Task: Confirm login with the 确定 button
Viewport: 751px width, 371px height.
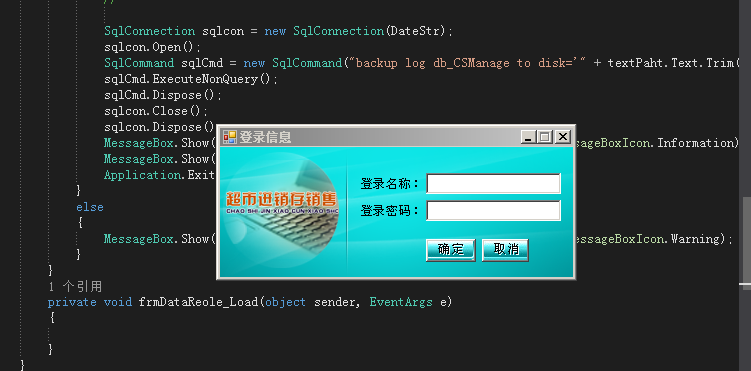Action: coord(451,250)
